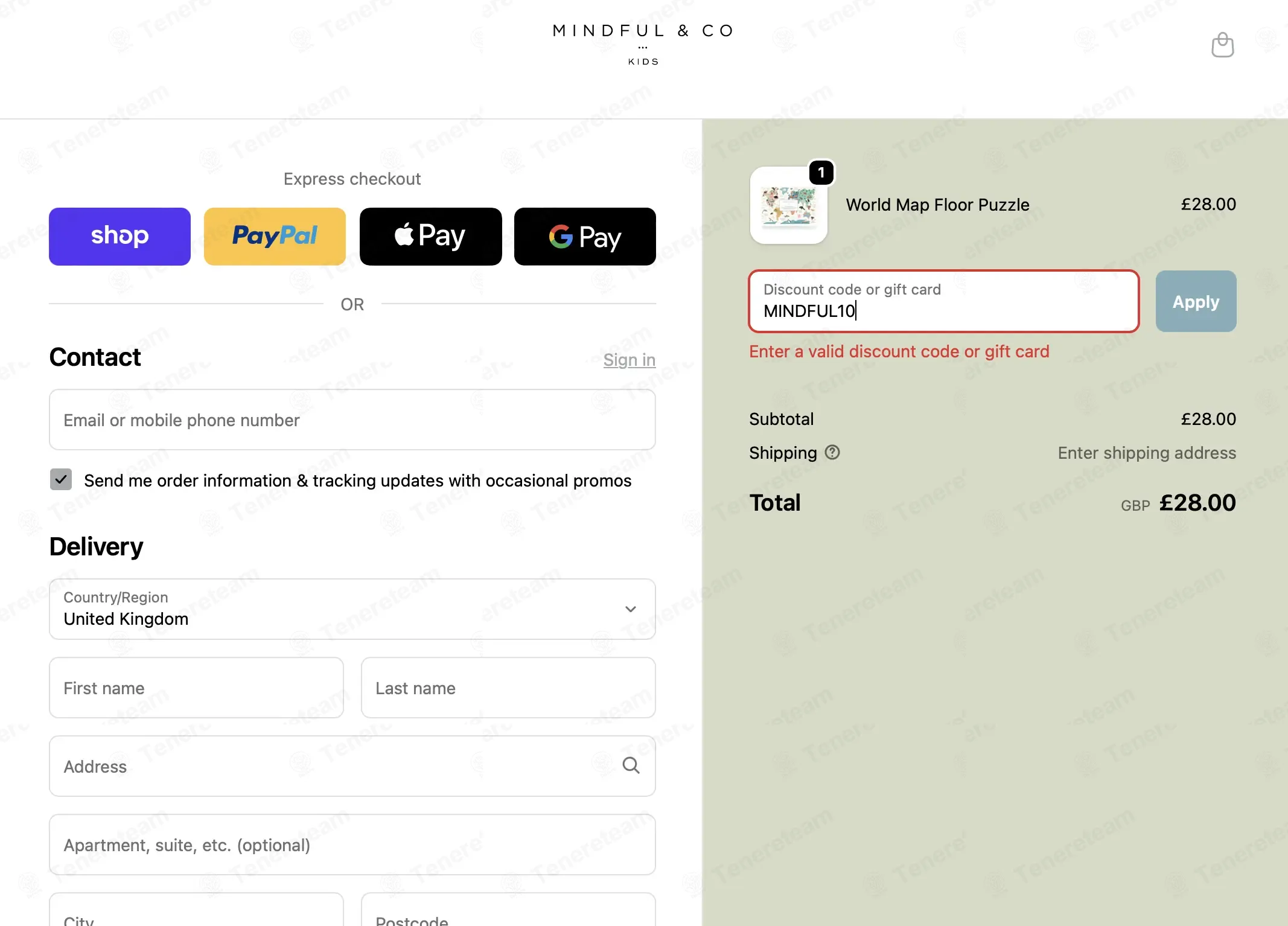The image size is (1288, 926).
Task: Select Google Pay express checkout
Action: pos(585,236)
